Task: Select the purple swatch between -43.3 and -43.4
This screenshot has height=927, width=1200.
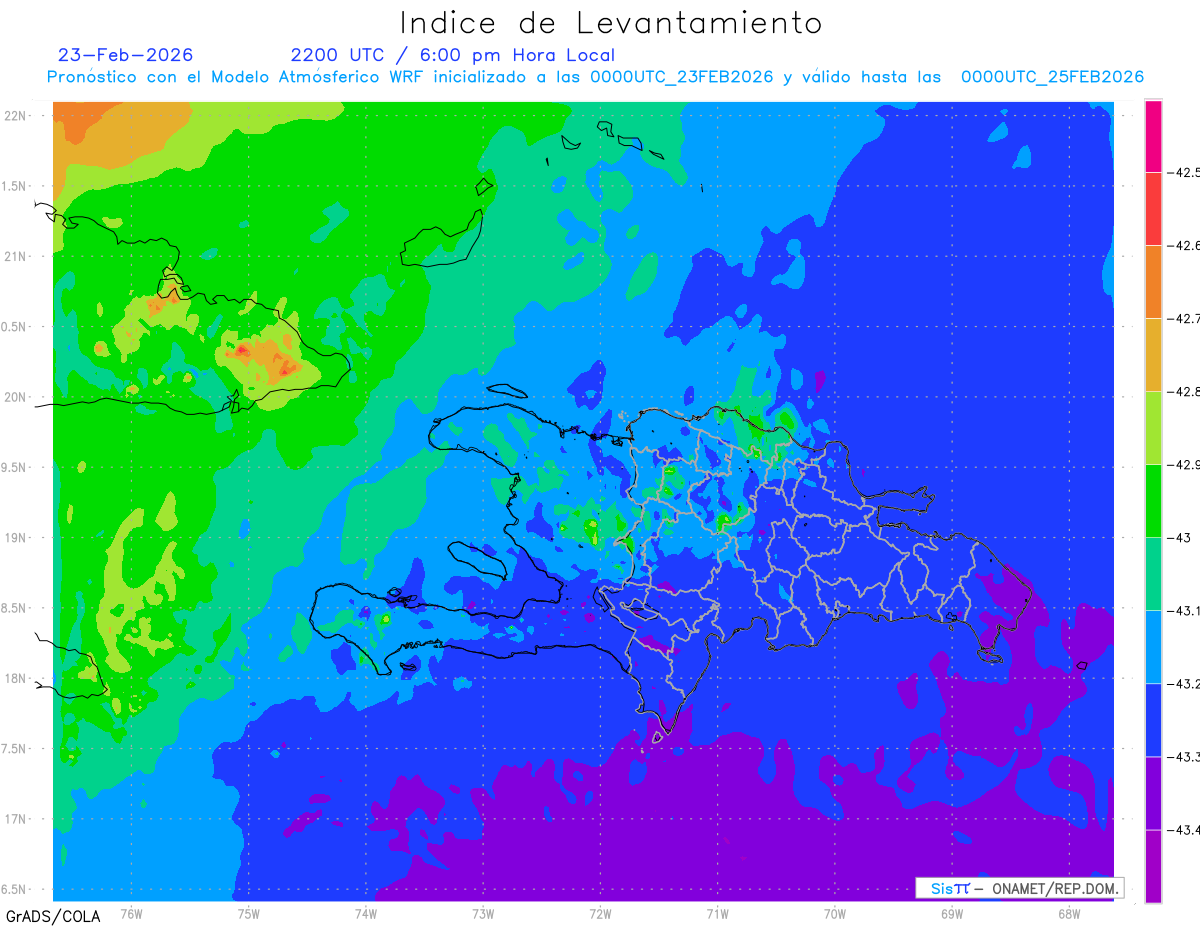Action: (1153, 792)
